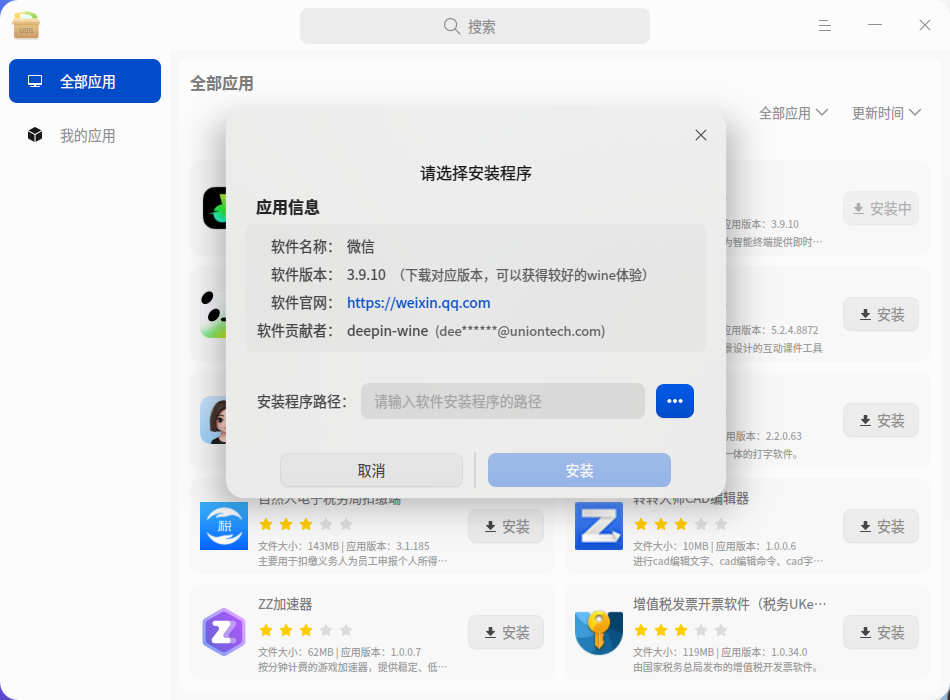Click the contributor text deepin-wine
Viewport: 950px width, 700px height.
pos(388,331)
